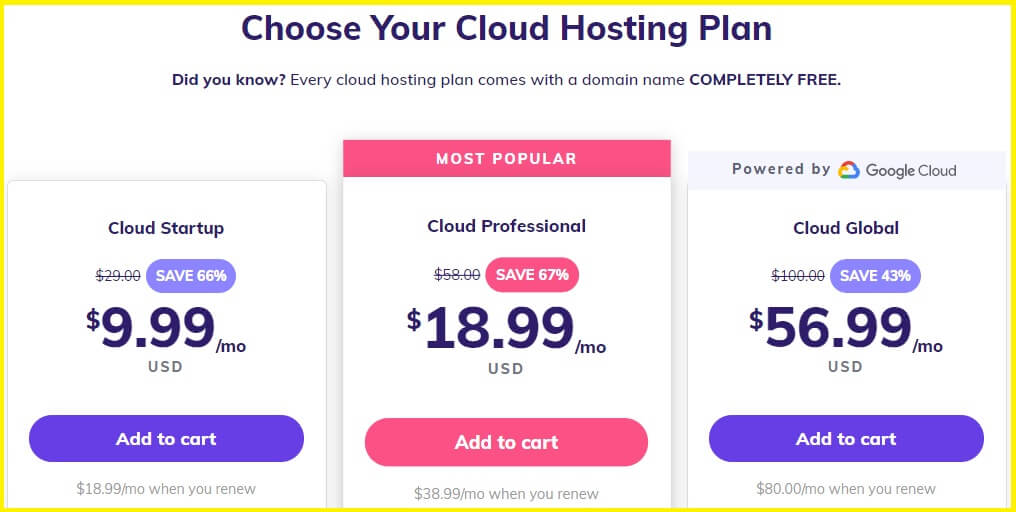Click the Cloud Professional plan title
Screen dimensions: 1016x512
point(507,226)
